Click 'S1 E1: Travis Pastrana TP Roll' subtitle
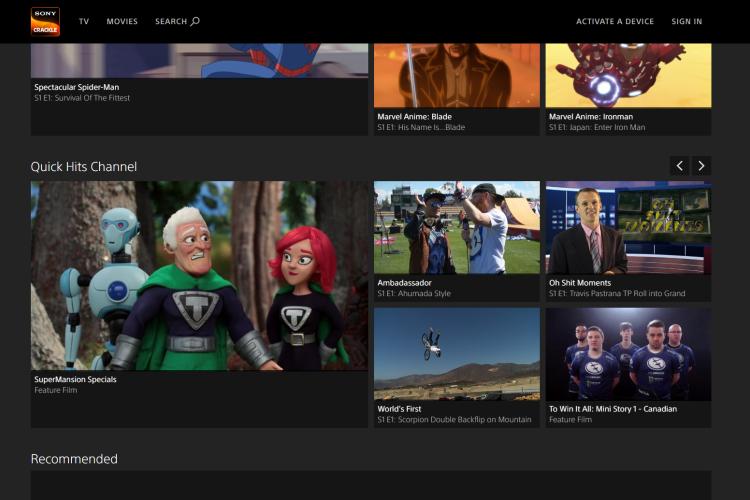The width and height of the screenshot is (750, 500). [617, 294]
